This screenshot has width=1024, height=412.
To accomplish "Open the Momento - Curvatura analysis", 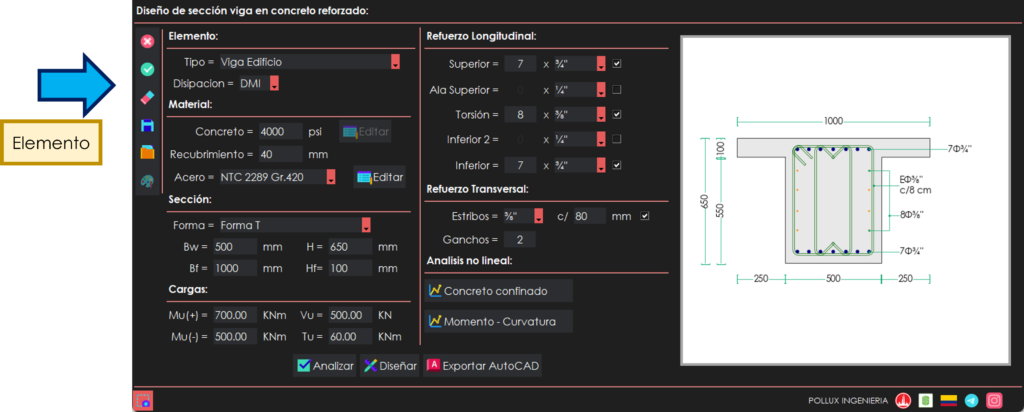I will (498, 321).
